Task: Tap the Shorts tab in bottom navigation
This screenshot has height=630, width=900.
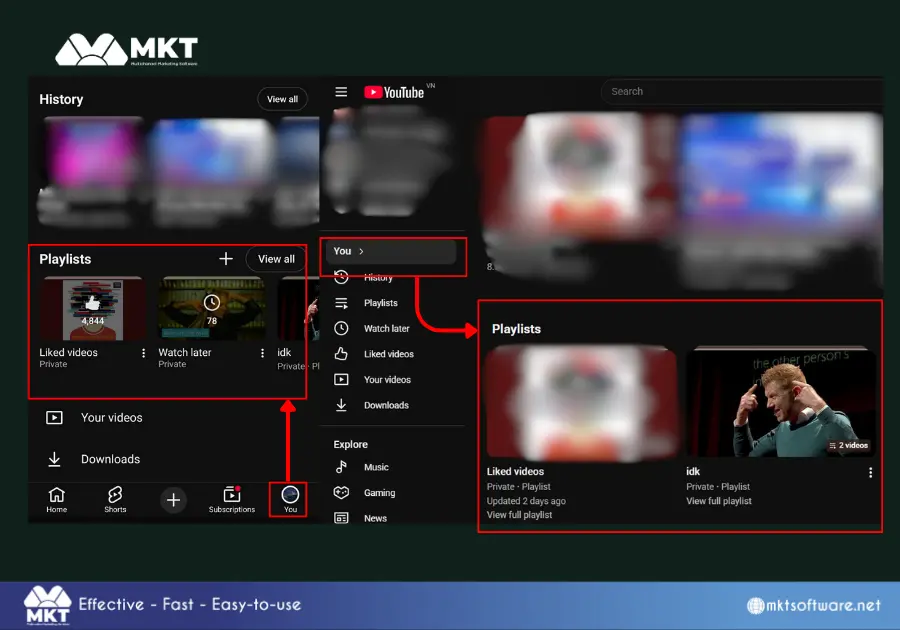Action: (115, 500)
